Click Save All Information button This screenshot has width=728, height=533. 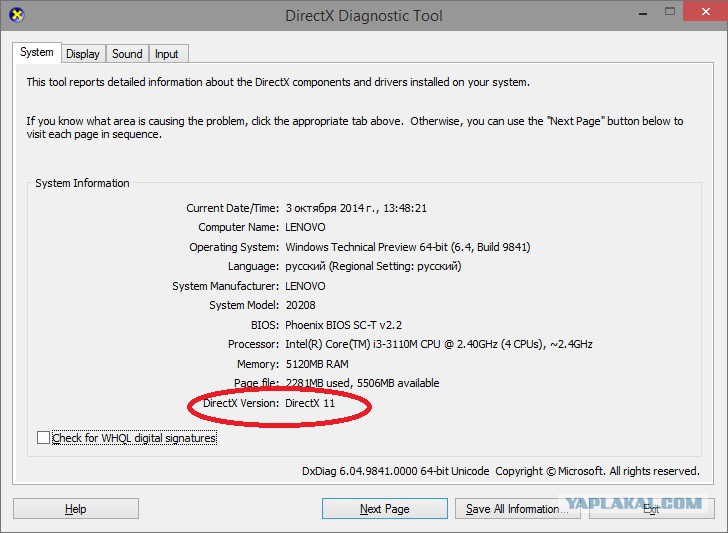click(x=518, y=508)
